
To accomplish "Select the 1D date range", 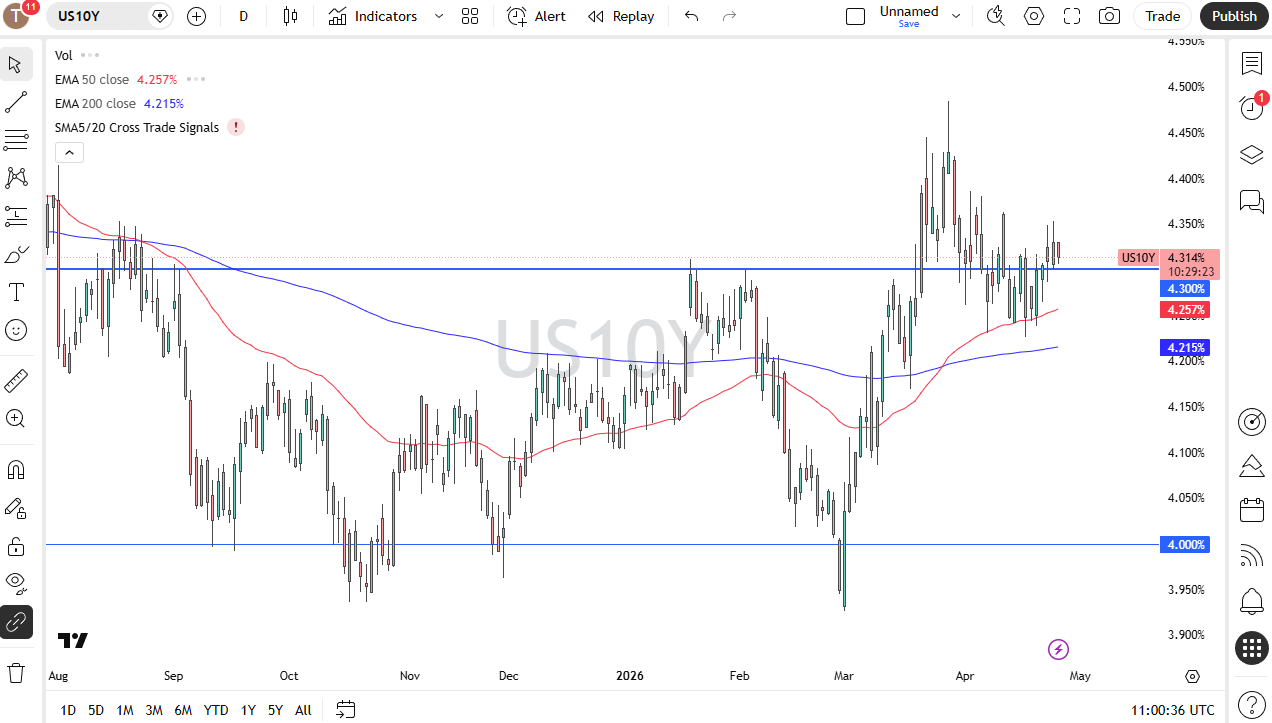I will click(68, 710).
